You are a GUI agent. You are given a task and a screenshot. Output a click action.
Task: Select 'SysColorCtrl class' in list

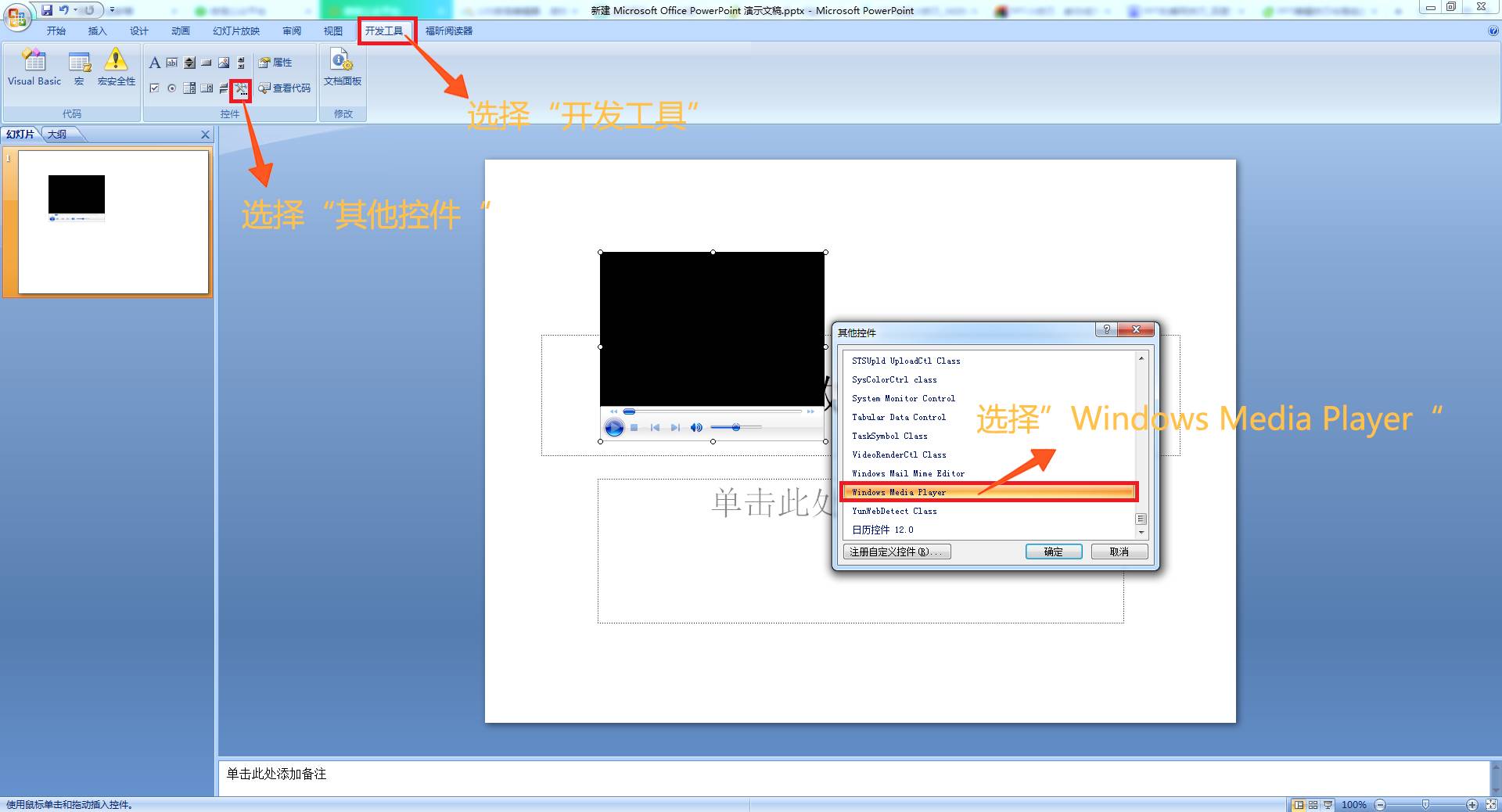tap(989, 379)
